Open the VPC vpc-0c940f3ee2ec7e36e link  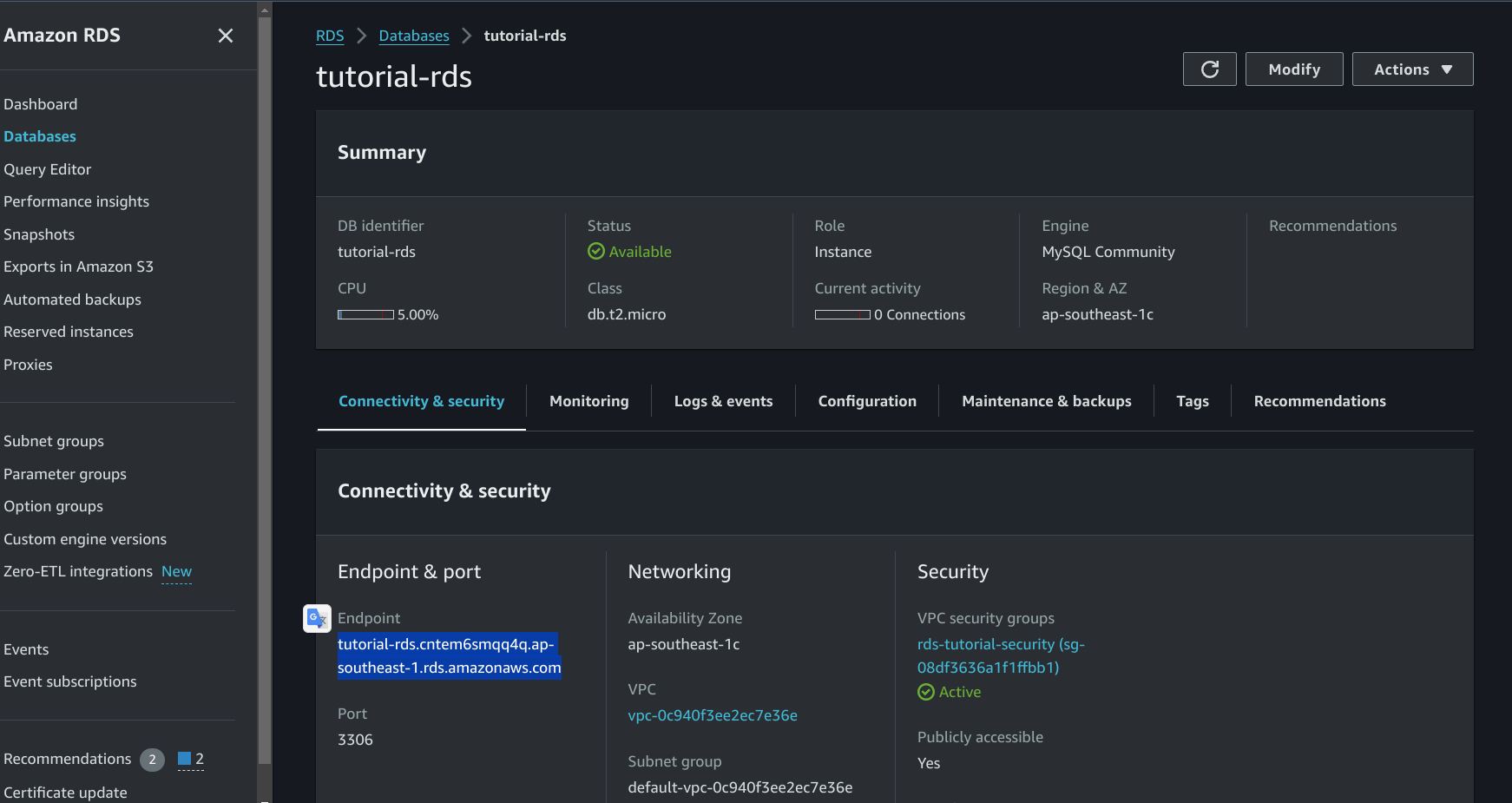click(712, 715)
